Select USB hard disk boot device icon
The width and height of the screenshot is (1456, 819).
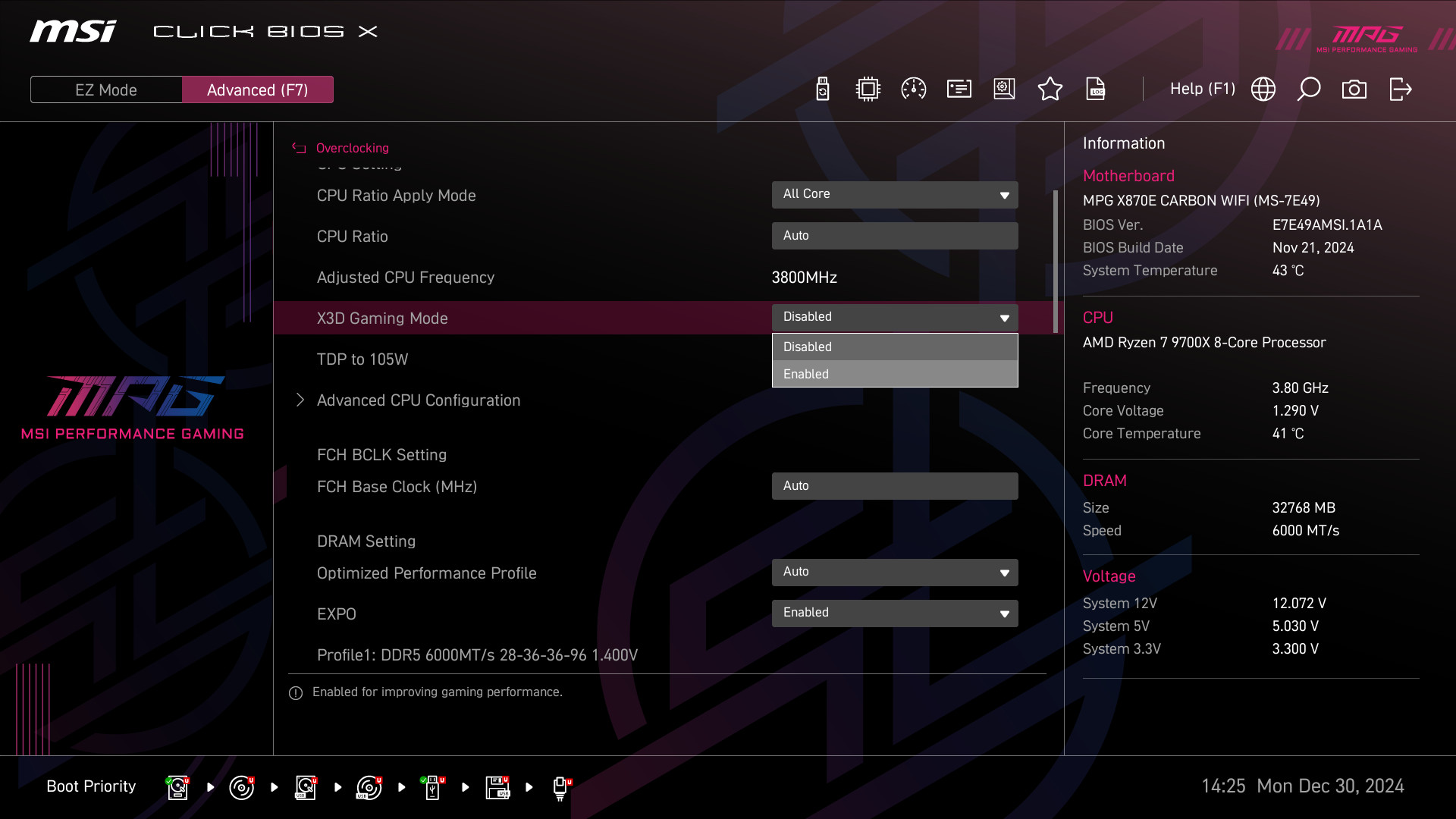click(306, 787)
